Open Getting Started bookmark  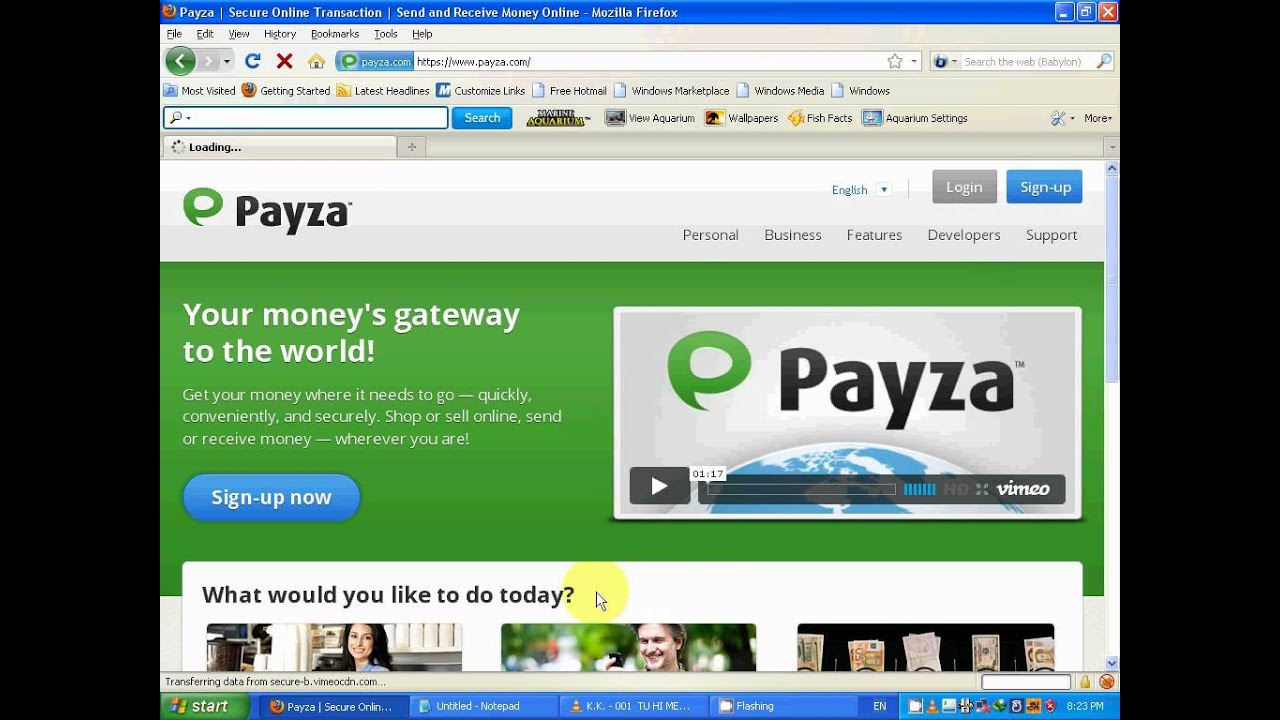click(285, 90)
